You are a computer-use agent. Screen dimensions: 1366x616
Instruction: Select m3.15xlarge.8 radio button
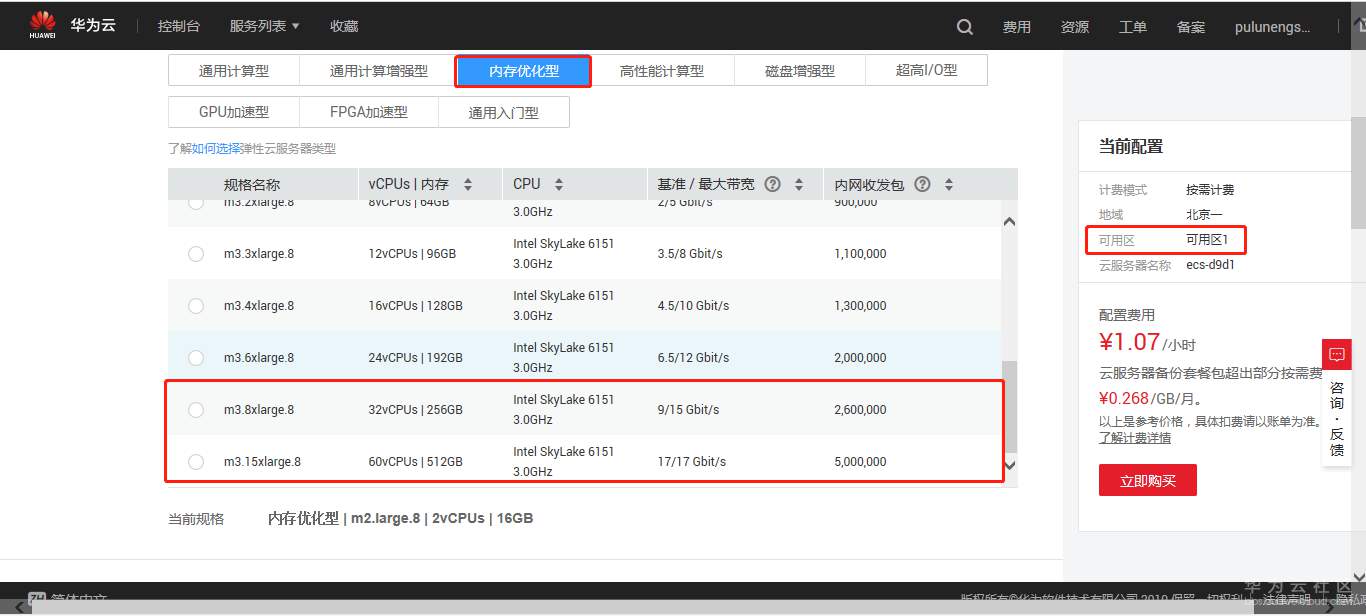click(196, 462)
